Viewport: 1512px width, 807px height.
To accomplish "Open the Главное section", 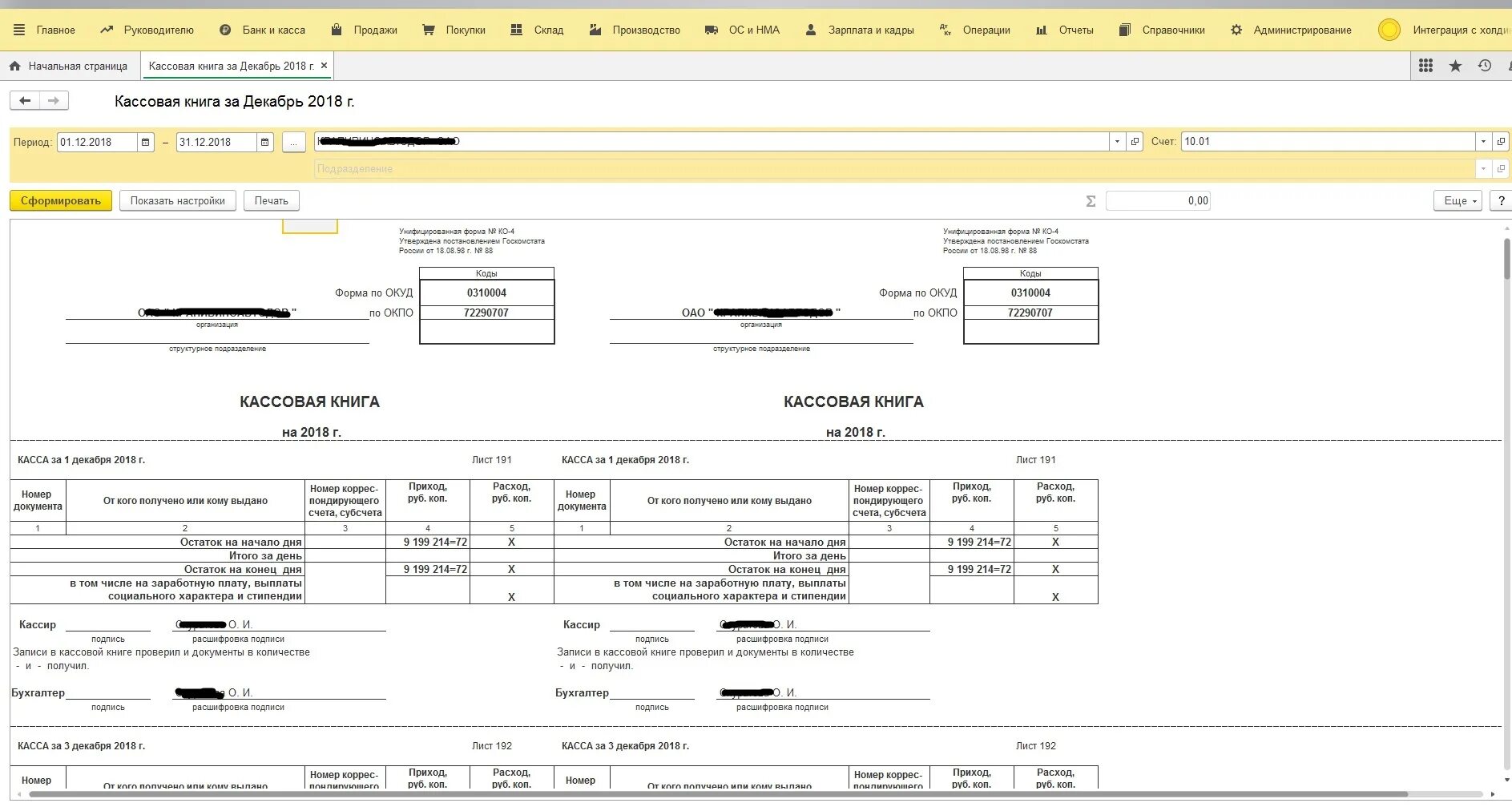I will click(56, 30).
